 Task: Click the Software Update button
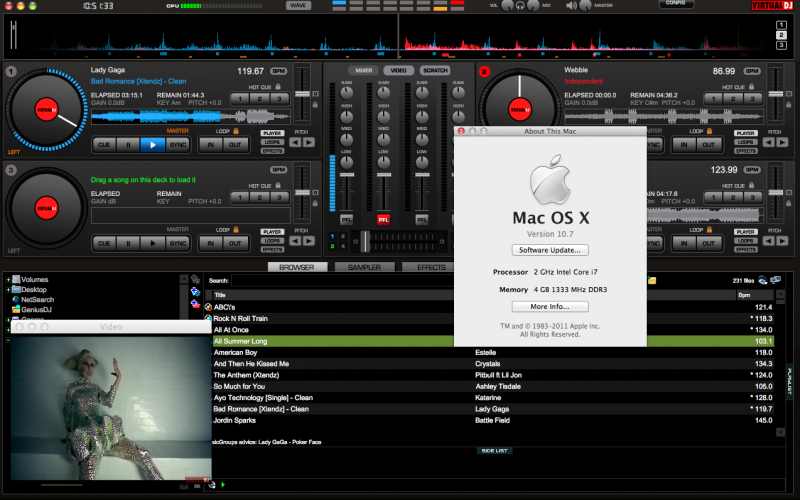[x=549, y=249]
